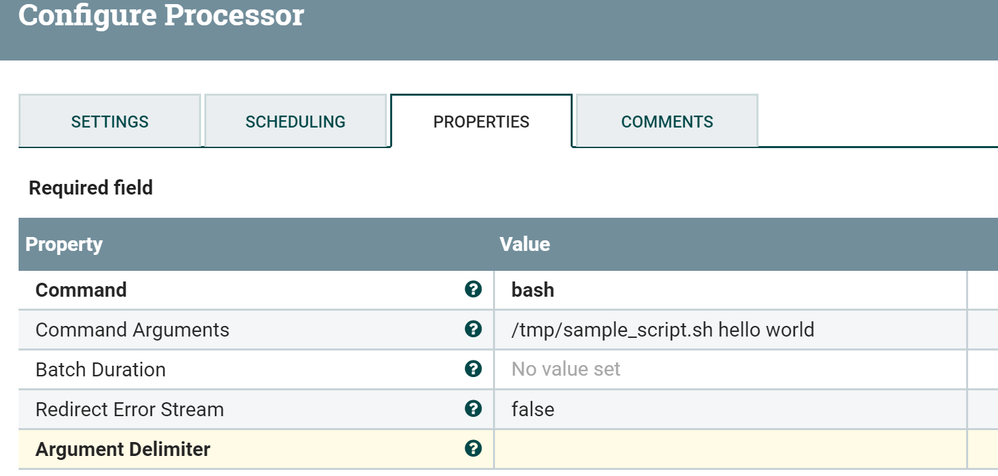The image size is (998, 476).
Task: Click the Value column header
Action: click(x=525, y=244)
